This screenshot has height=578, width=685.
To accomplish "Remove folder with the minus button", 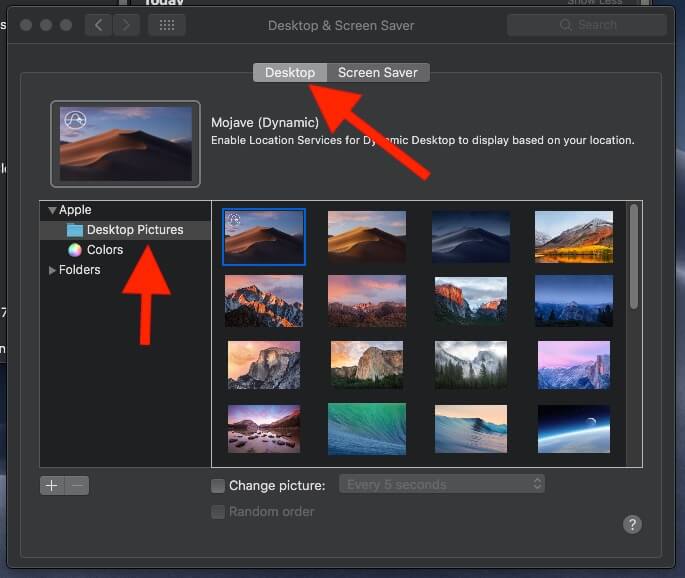I will [77, 485].
